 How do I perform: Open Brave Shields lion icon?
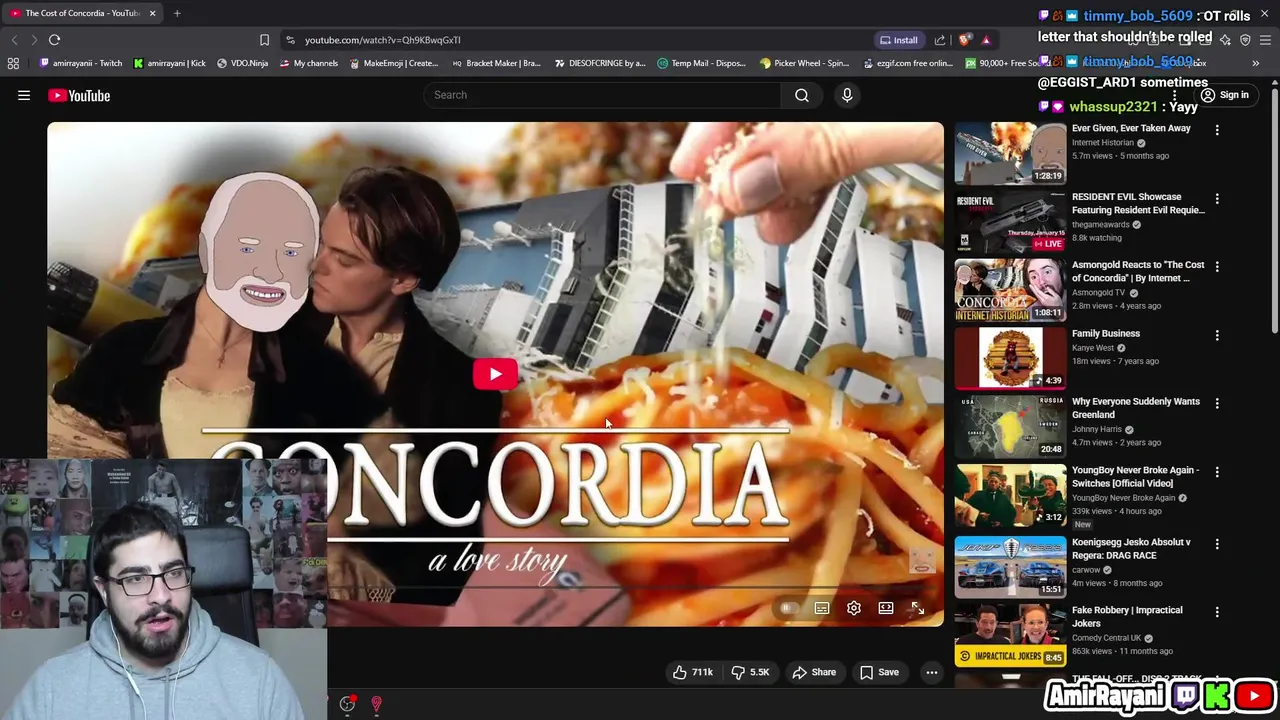point(964,40)
